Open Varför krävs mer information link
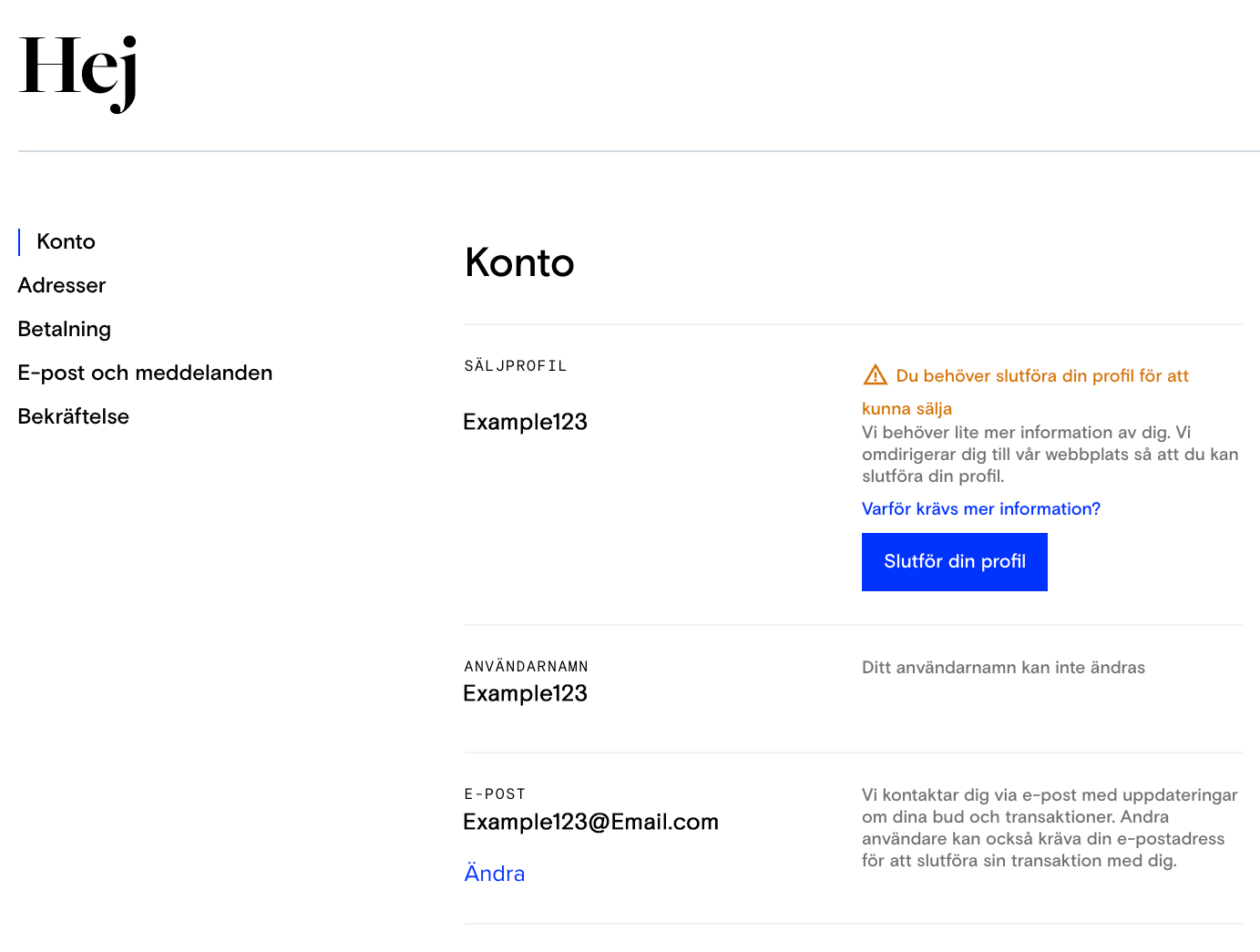The width and height of the screenshot is (1260, 952). coord(980,508)
